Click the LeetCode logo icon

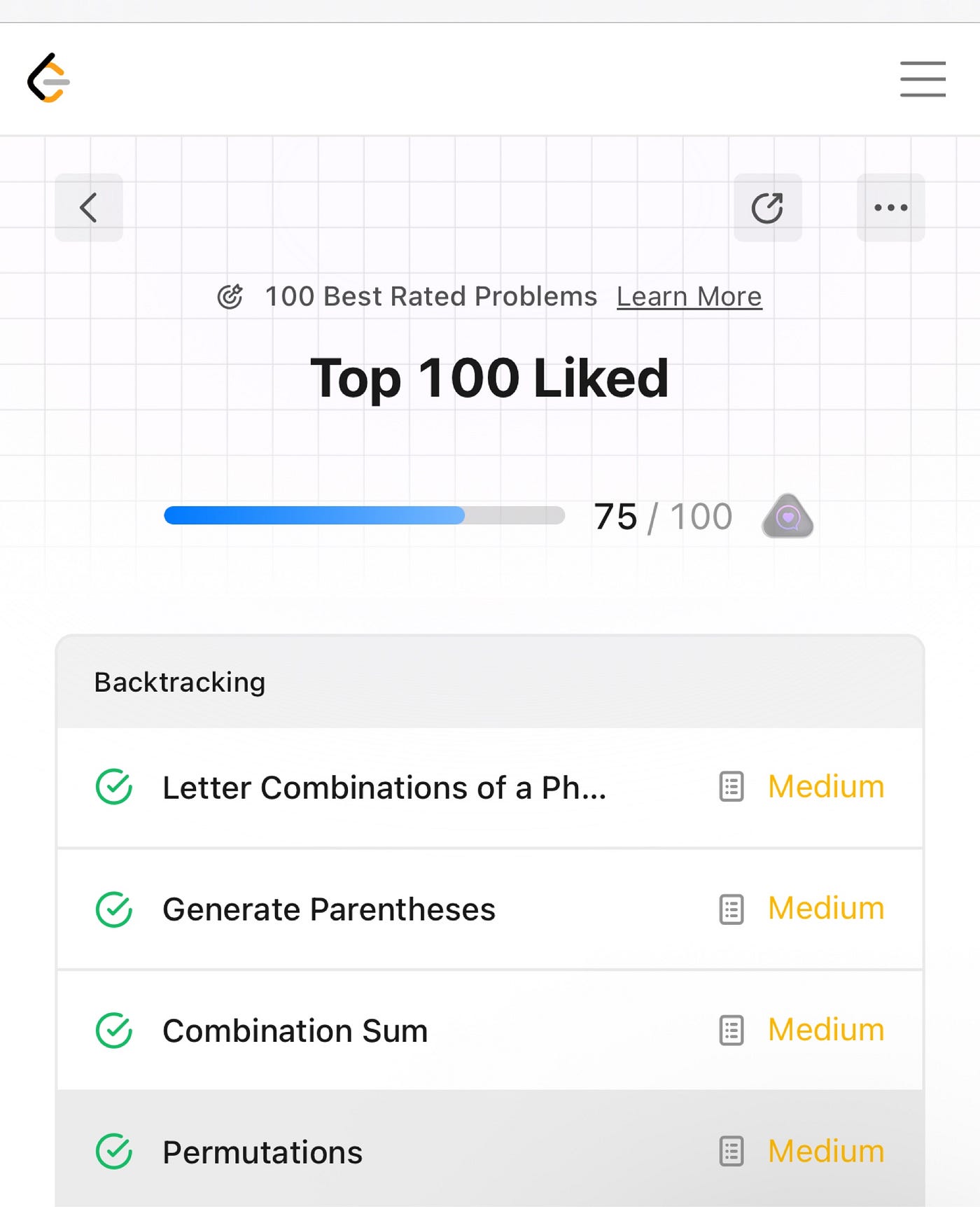coord(48,78)
